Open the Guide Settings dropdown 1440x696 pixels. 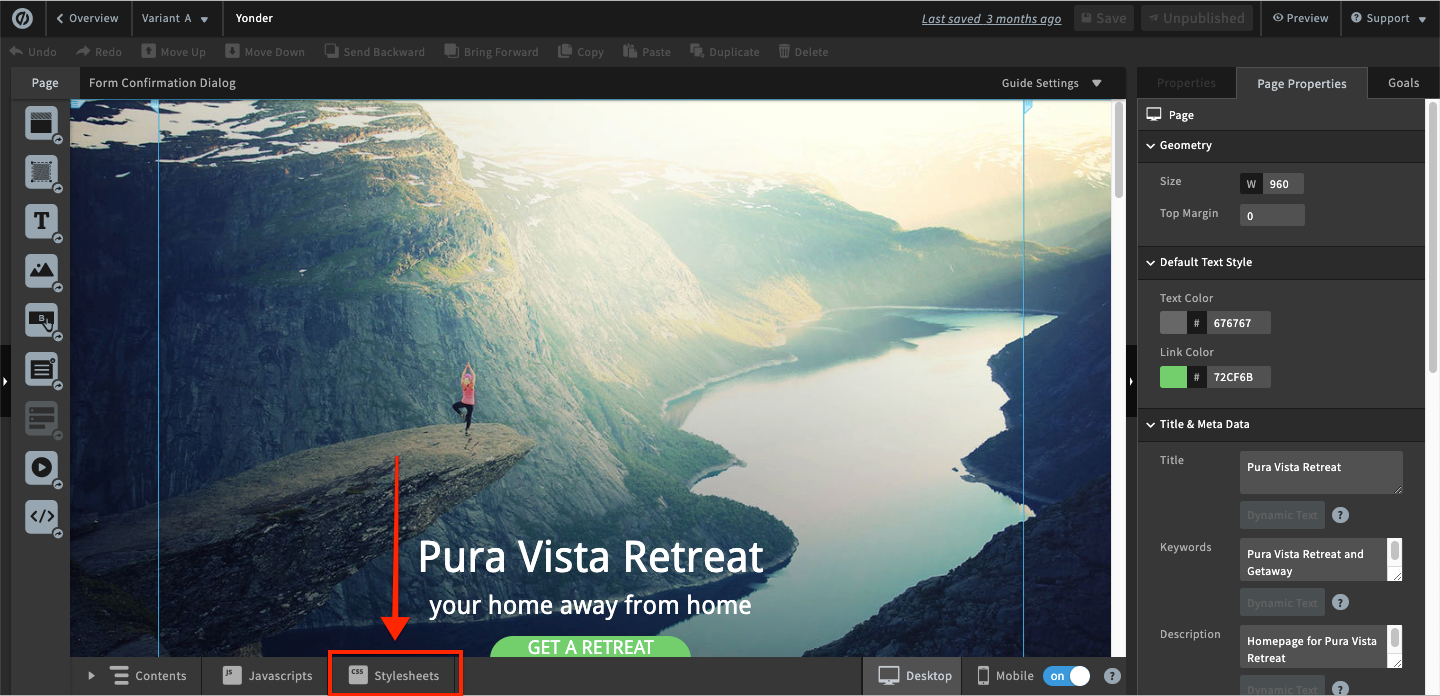pos(1051,84)
